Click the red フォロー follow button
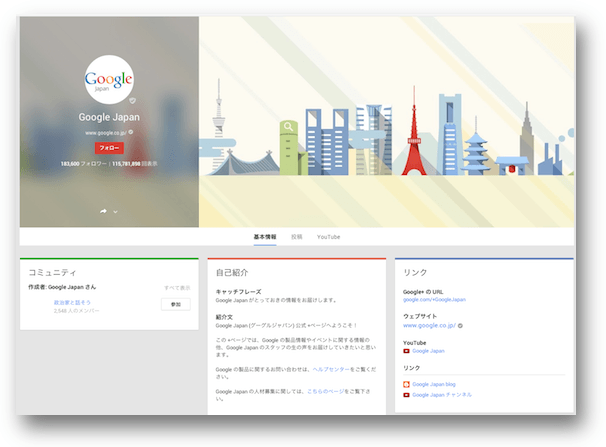 [109, 148]
